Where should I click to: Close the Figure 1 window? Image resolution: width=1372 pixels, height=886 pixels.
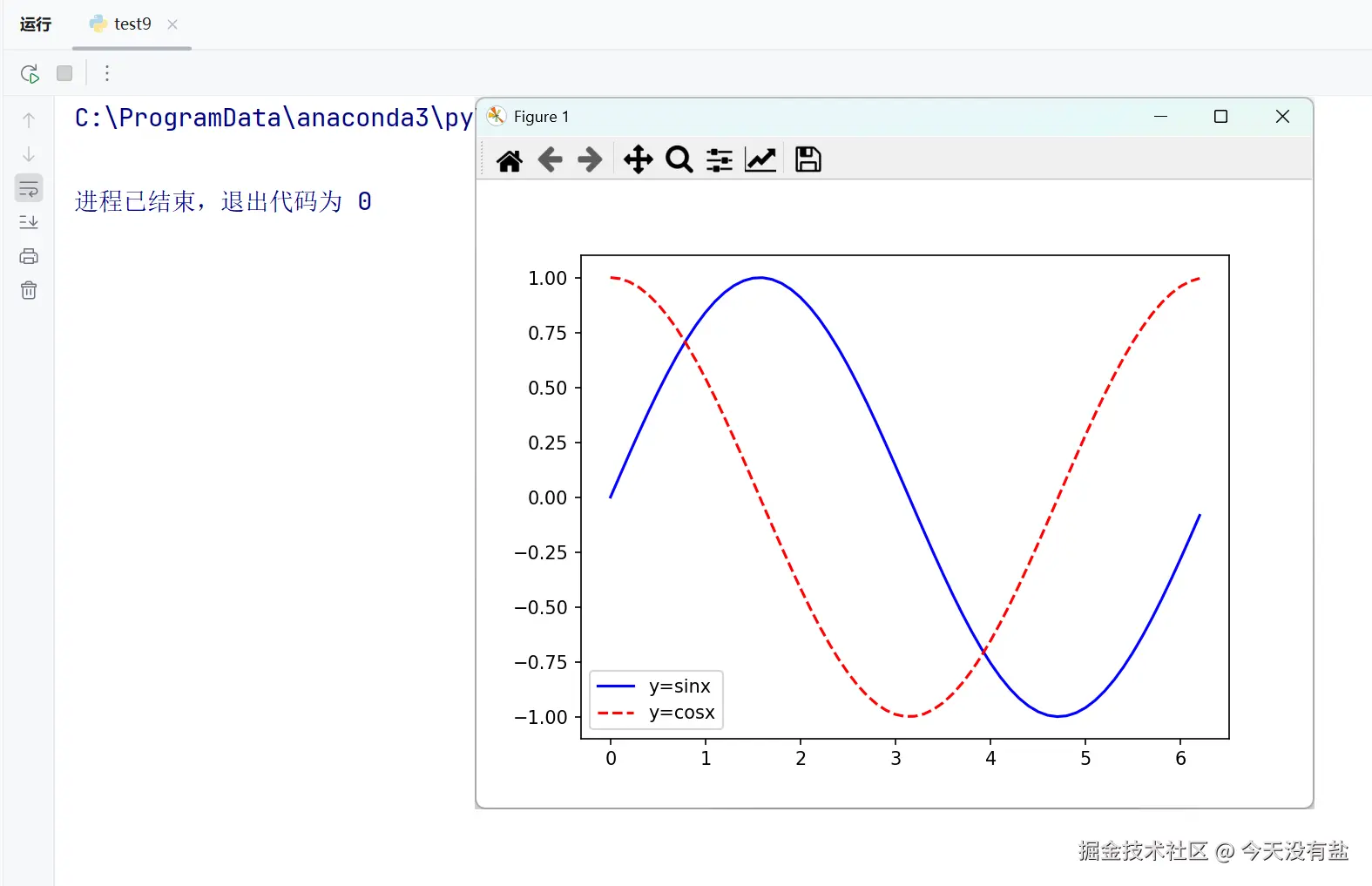pos(1282,117)
